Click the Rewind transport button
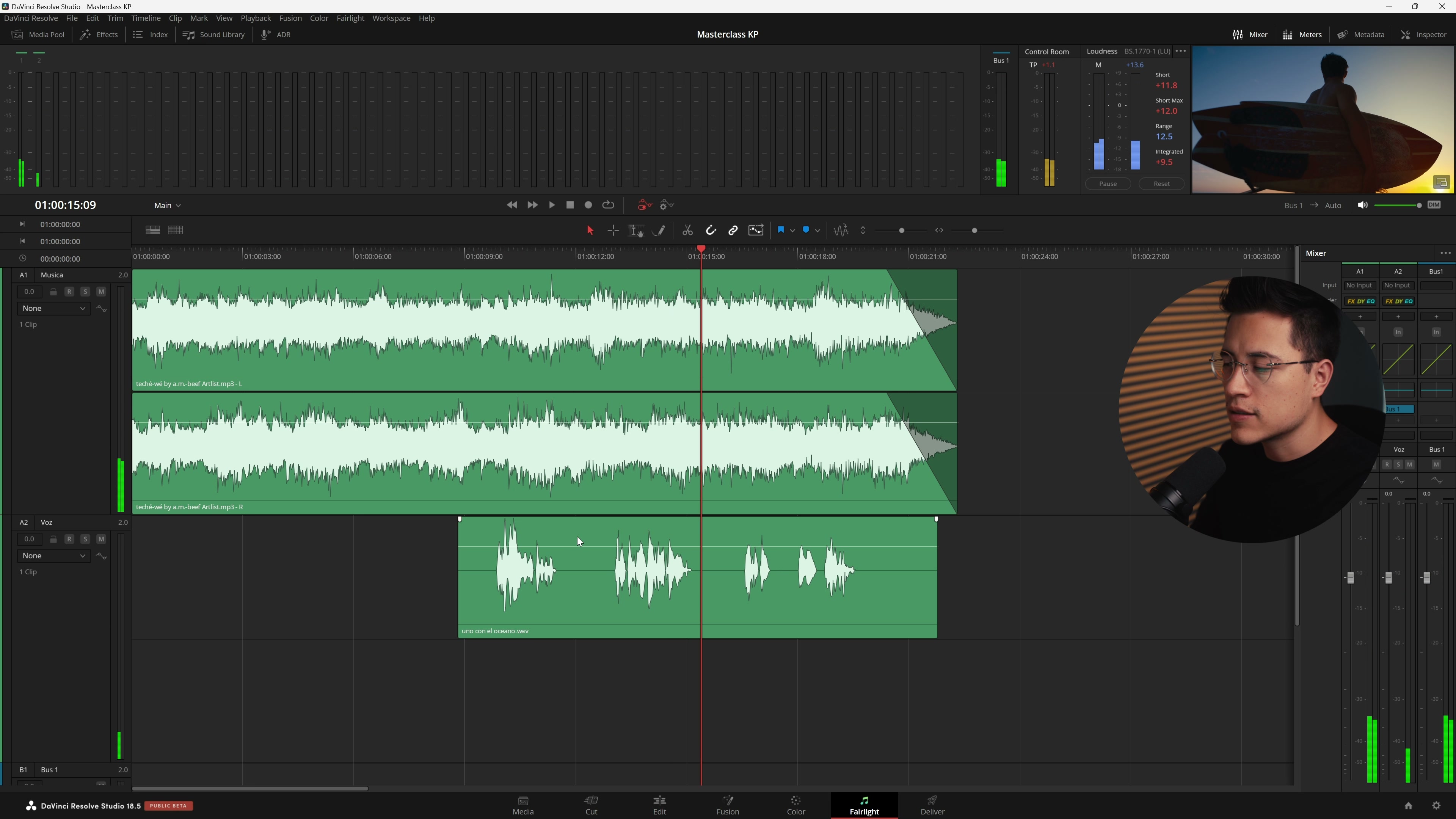 coord(512,205)
